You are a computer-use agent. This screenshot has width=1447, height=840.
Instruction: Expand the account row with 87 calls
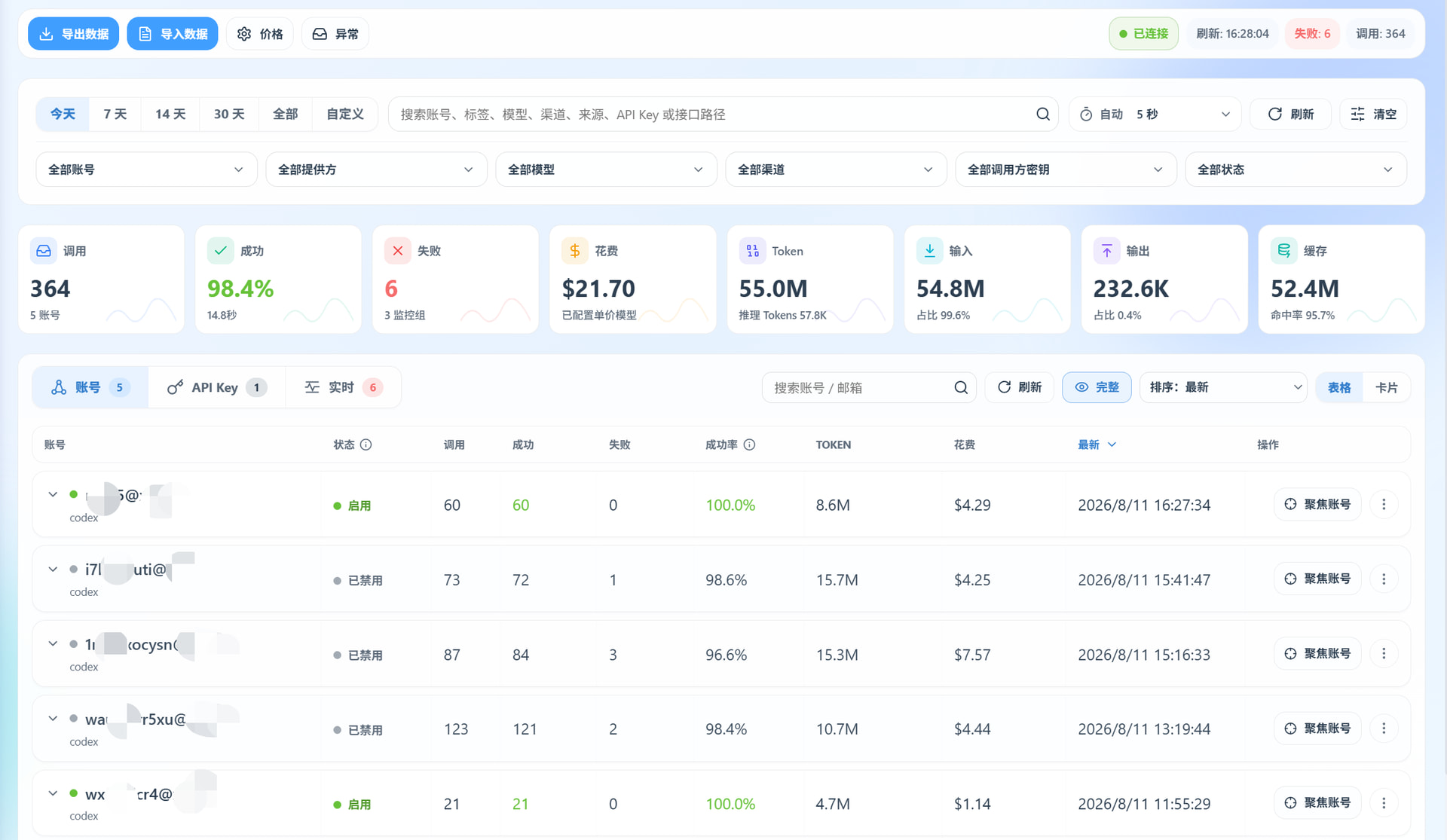pos(53,643)
